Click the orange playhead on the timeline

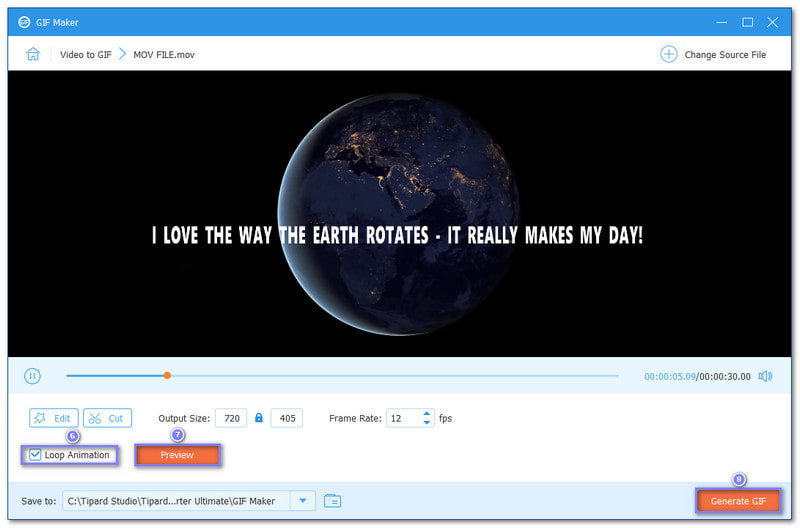[x=167, y=375]
